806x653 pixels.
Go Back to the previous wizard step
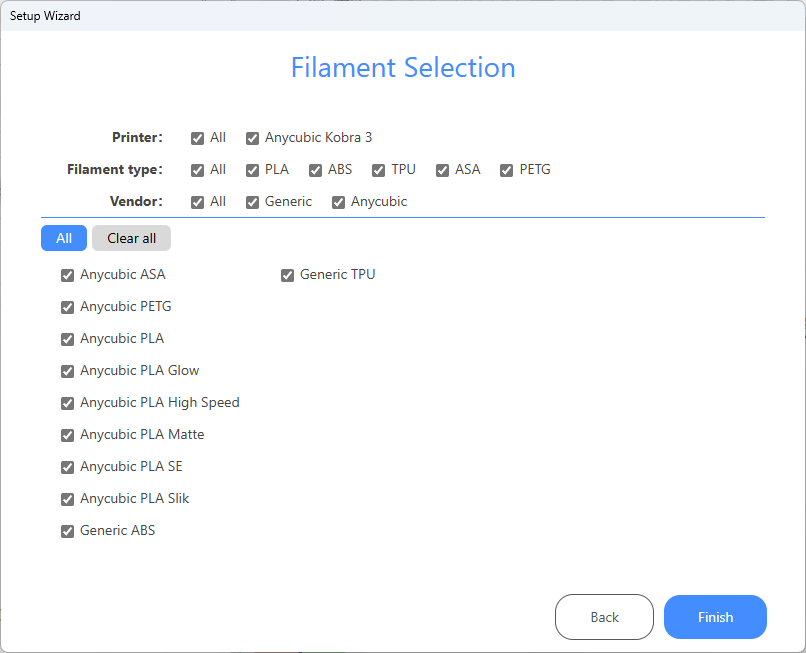tap(604, 617)
